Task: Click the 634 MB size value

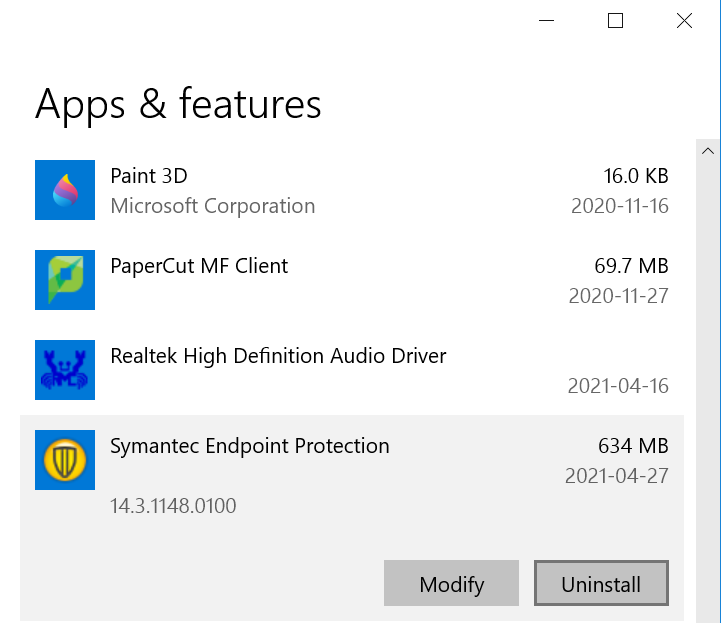Action: tap(633, 446)
